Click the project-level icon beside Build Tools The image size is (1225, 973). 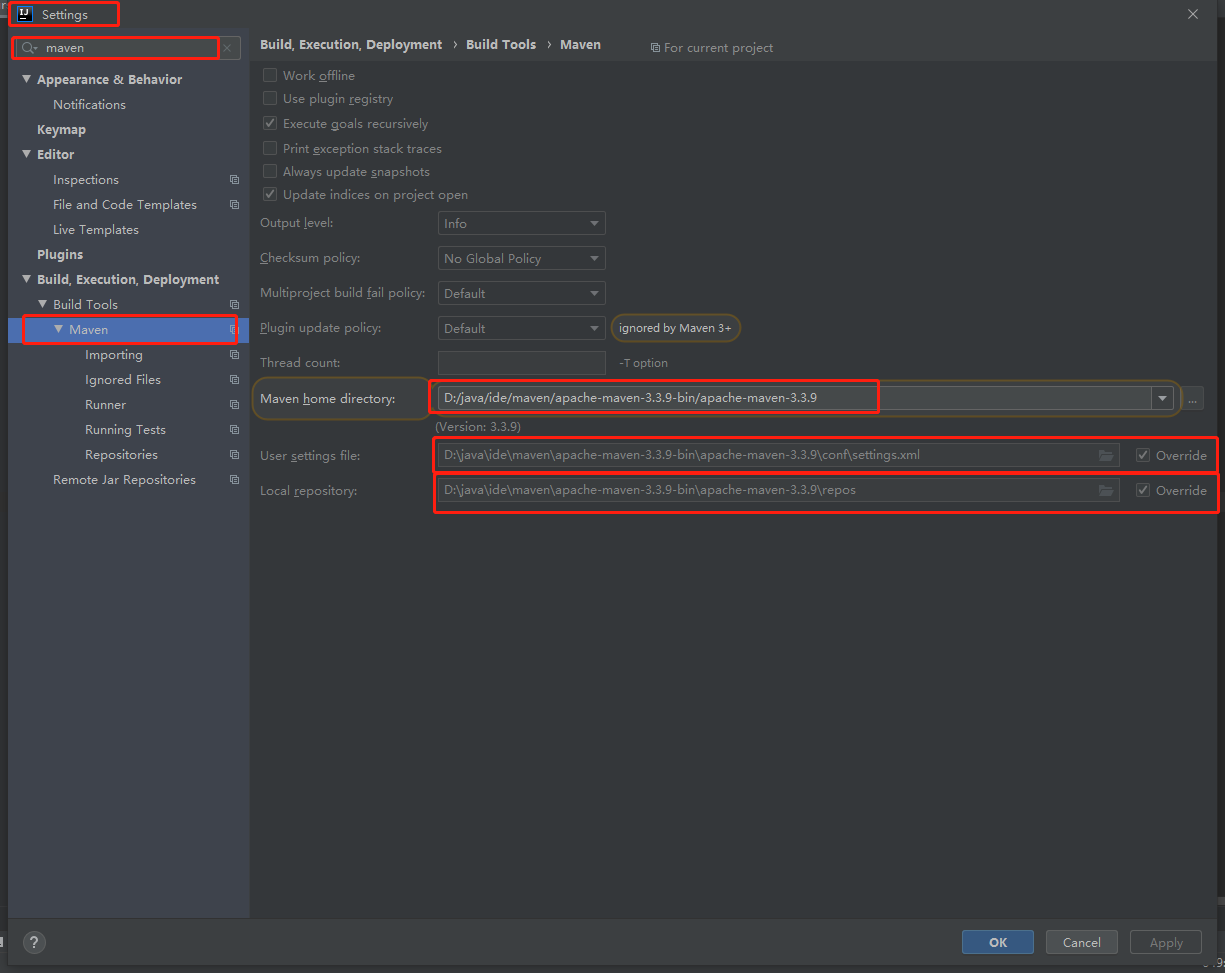234,305
